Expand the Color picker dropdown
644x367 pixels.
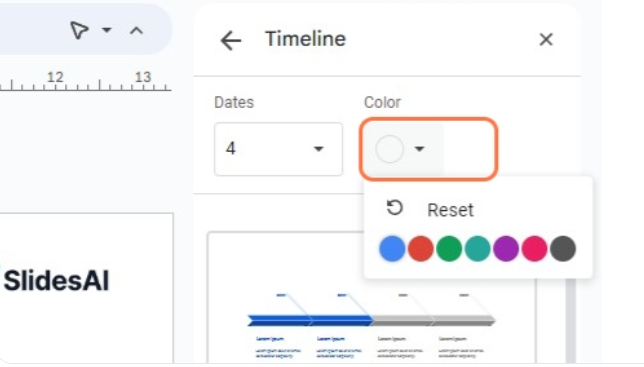tap(402, 149)
